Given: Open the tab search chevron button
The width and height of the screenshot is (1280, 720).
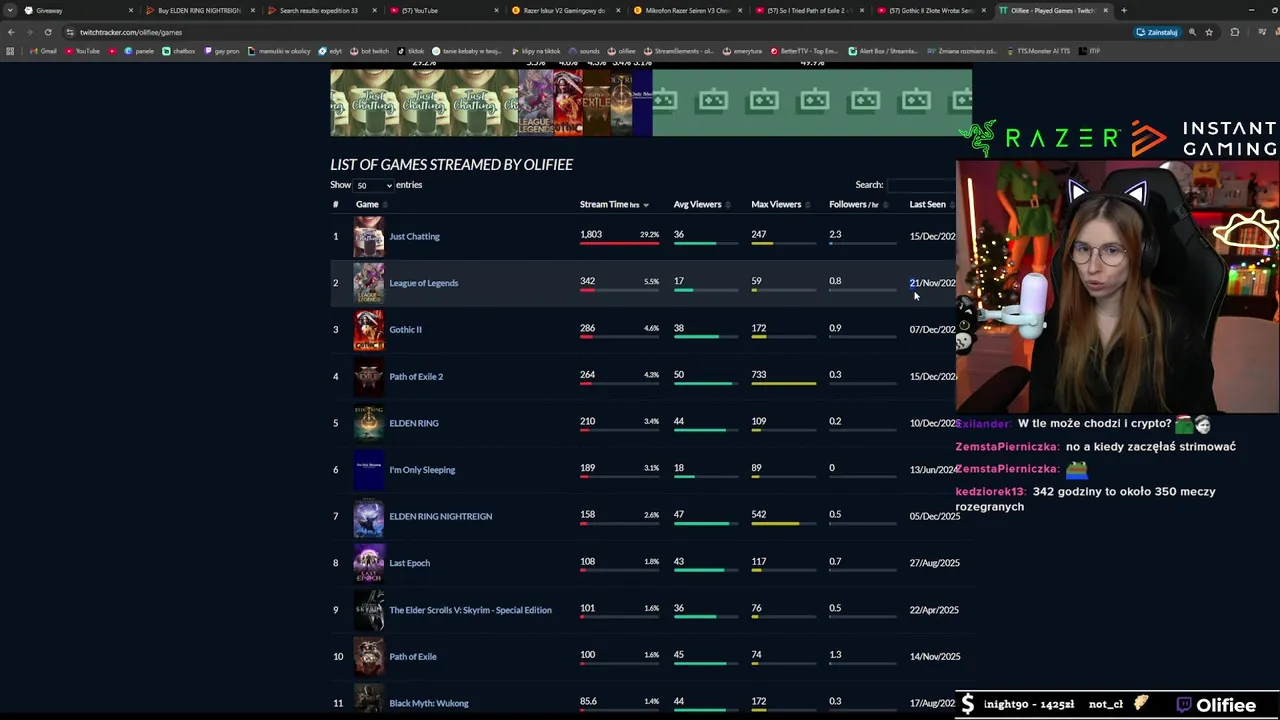Looking at the screenshot, I should pos(11,10).
